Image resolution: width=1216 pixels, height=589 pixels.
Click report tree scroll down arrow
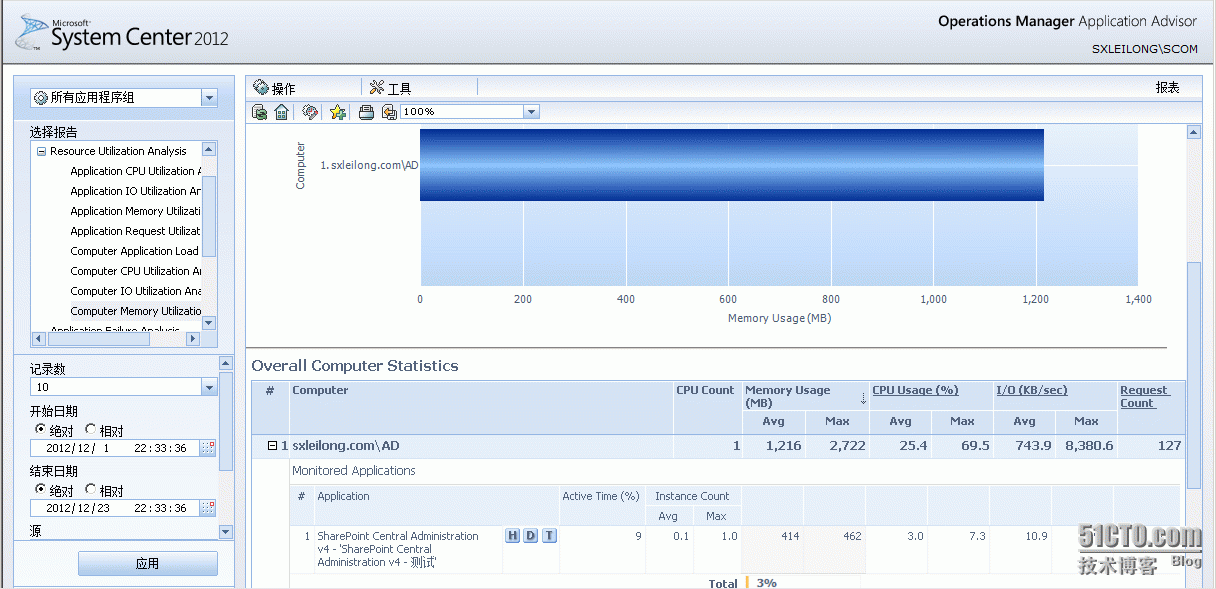click(x=209, y=323)
